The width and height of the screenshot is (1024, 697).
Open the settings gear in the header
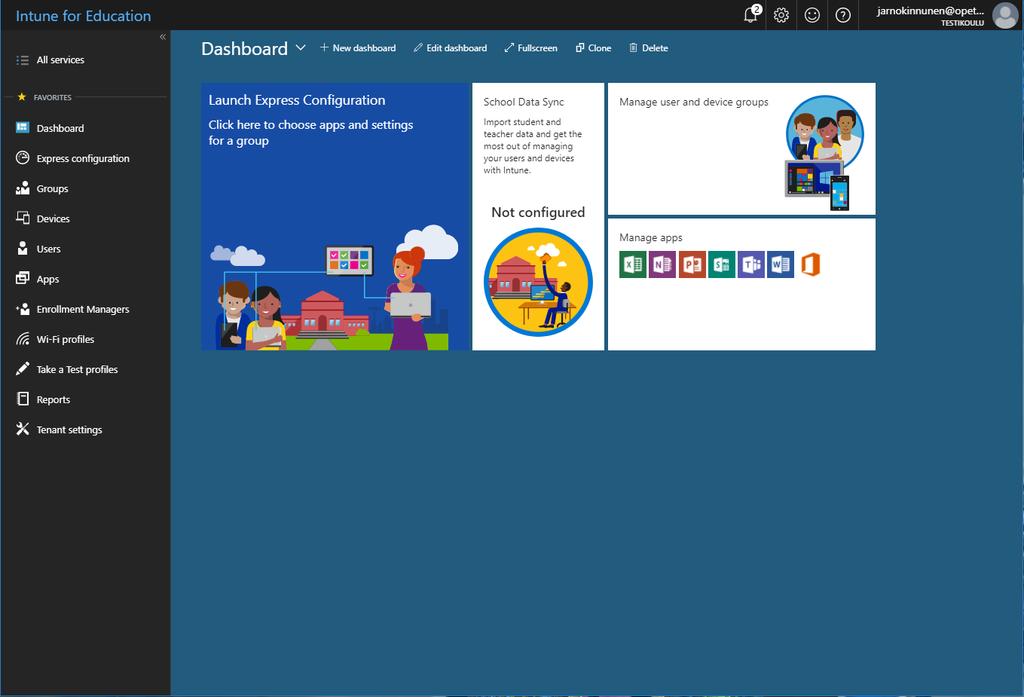[781, 15]
